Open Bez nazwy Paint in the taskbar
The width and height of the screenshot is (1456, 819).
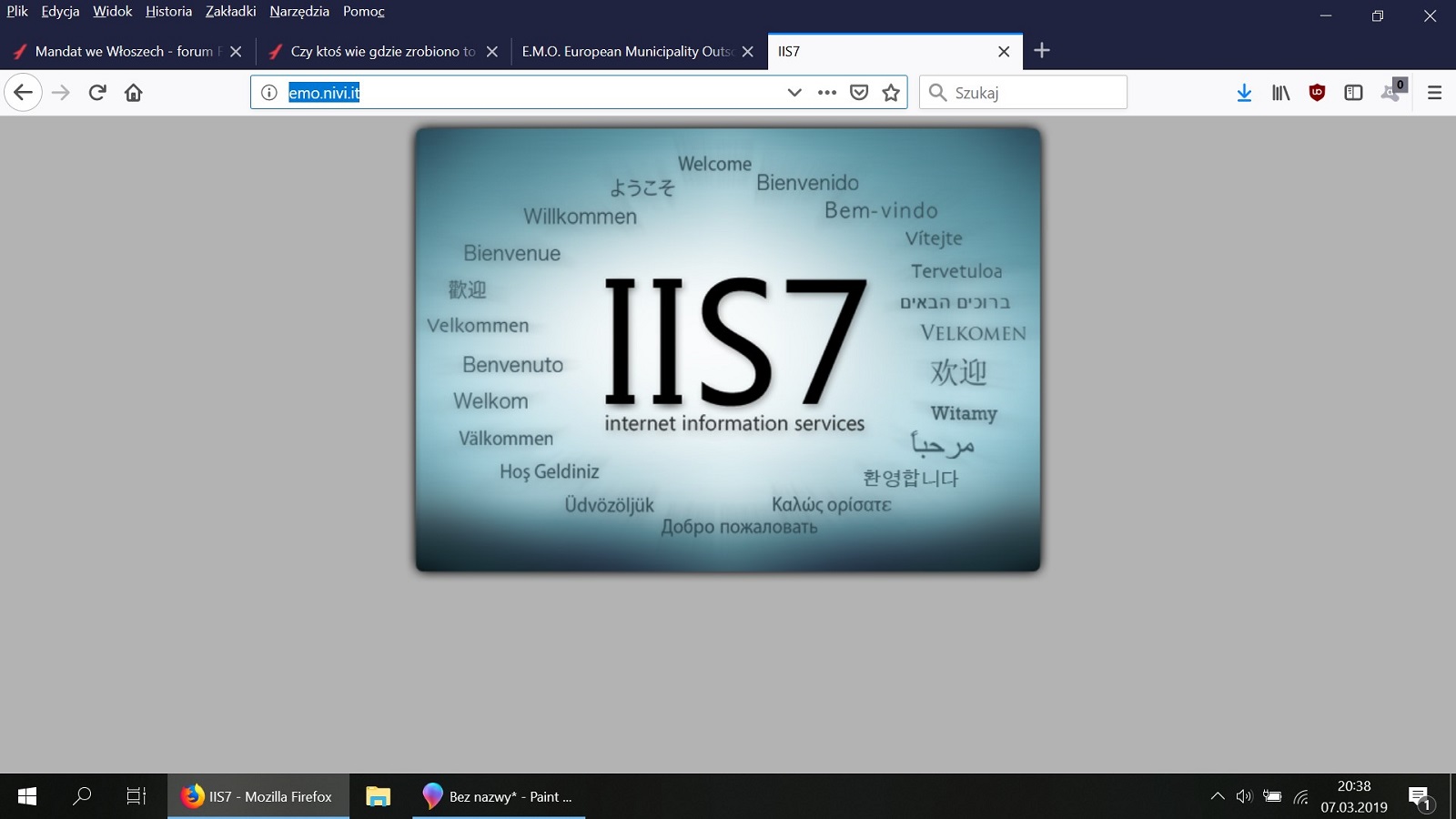point(499,796)
